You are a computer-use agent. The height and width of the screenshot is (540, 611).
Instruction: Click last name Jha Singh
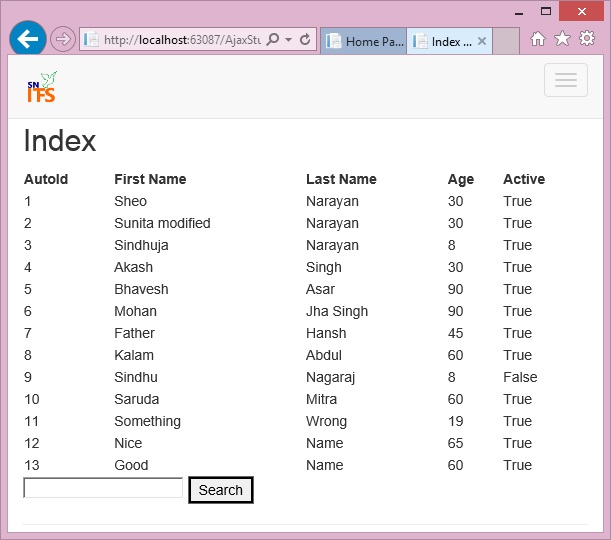tap(337, 312)
